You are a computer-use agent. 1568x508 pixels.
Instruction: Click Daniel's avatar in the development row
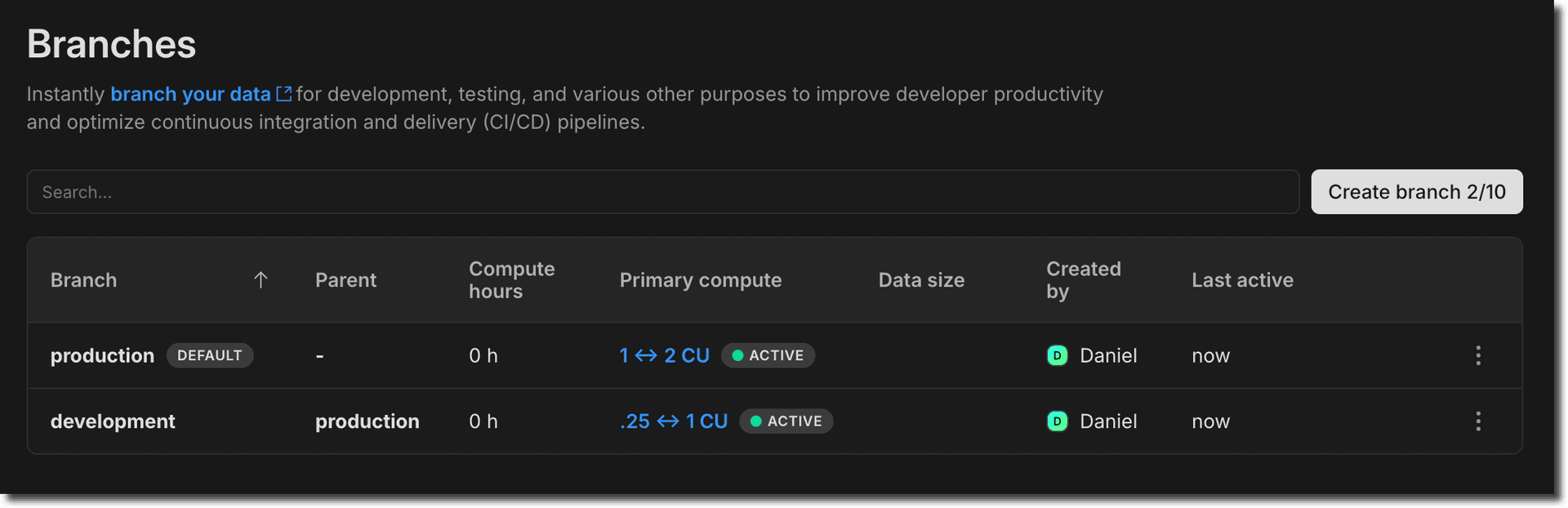coord(1057,421)
